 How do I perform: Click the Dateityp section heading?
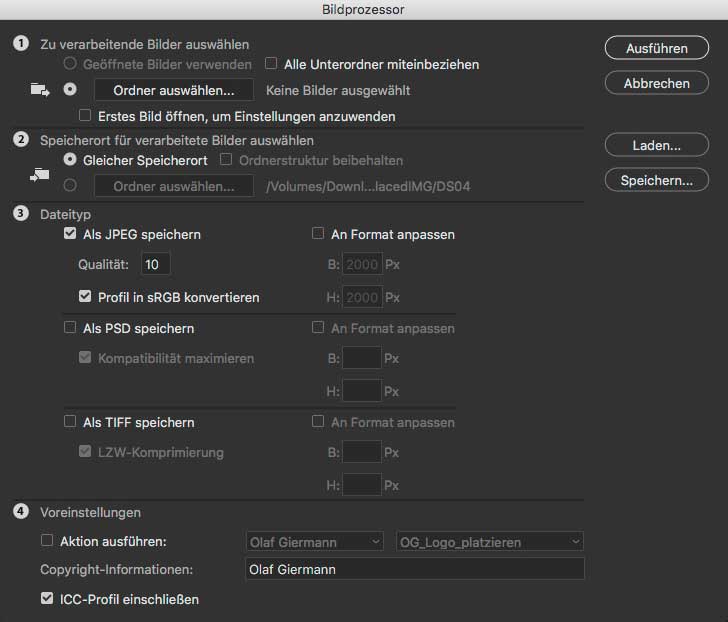tap(65, 214)
